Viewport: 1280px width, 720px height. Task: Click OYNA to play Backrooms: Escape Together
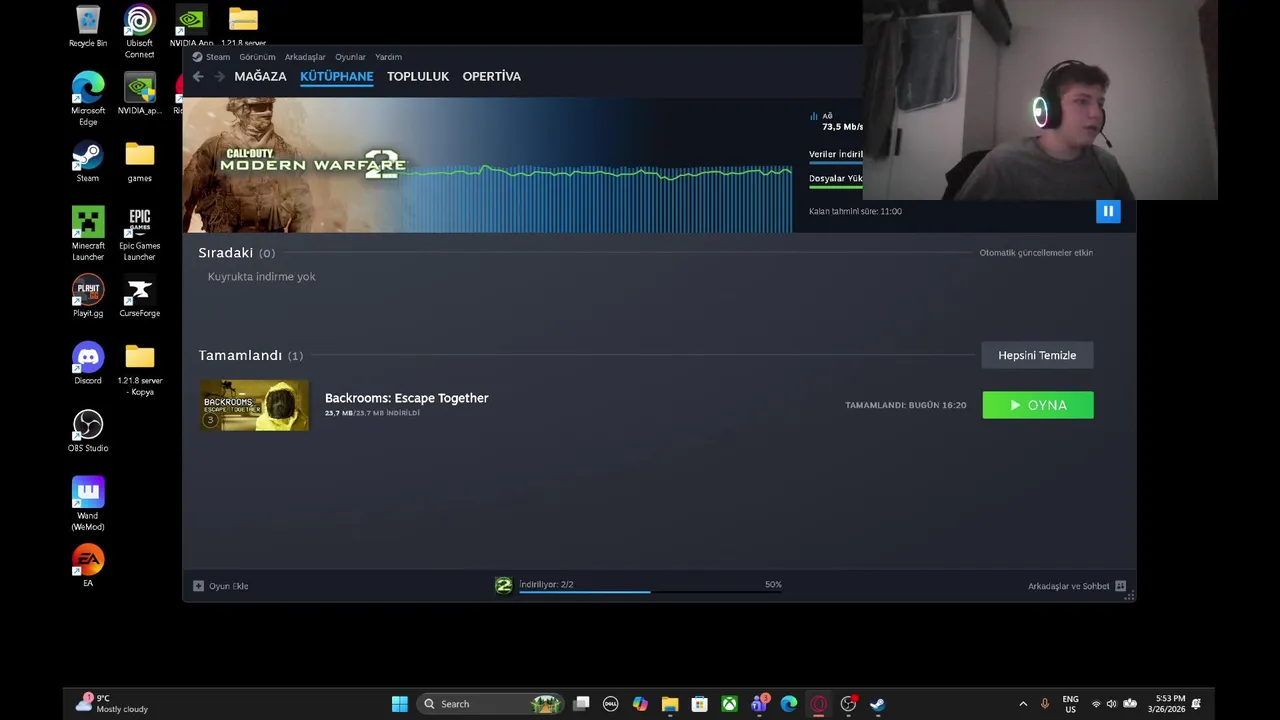click(x=1038, y=405)
